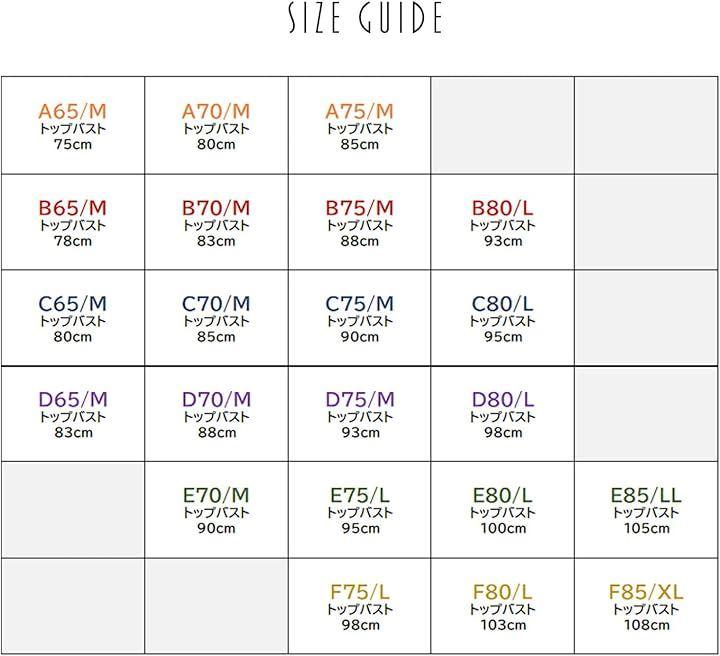Click the F80/L 103cm cell
Screen dimensions: 720x656
coord(503,606)
